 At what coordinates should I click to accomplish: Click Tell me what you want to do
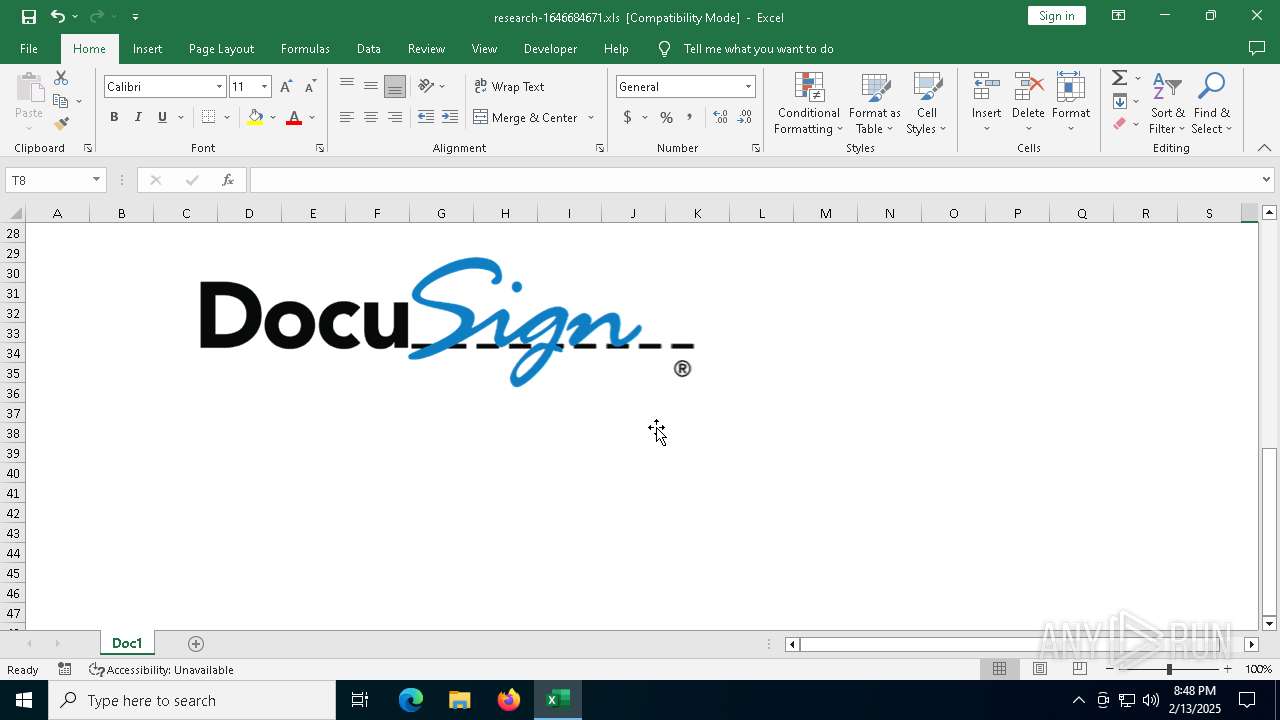pos(758,48)
